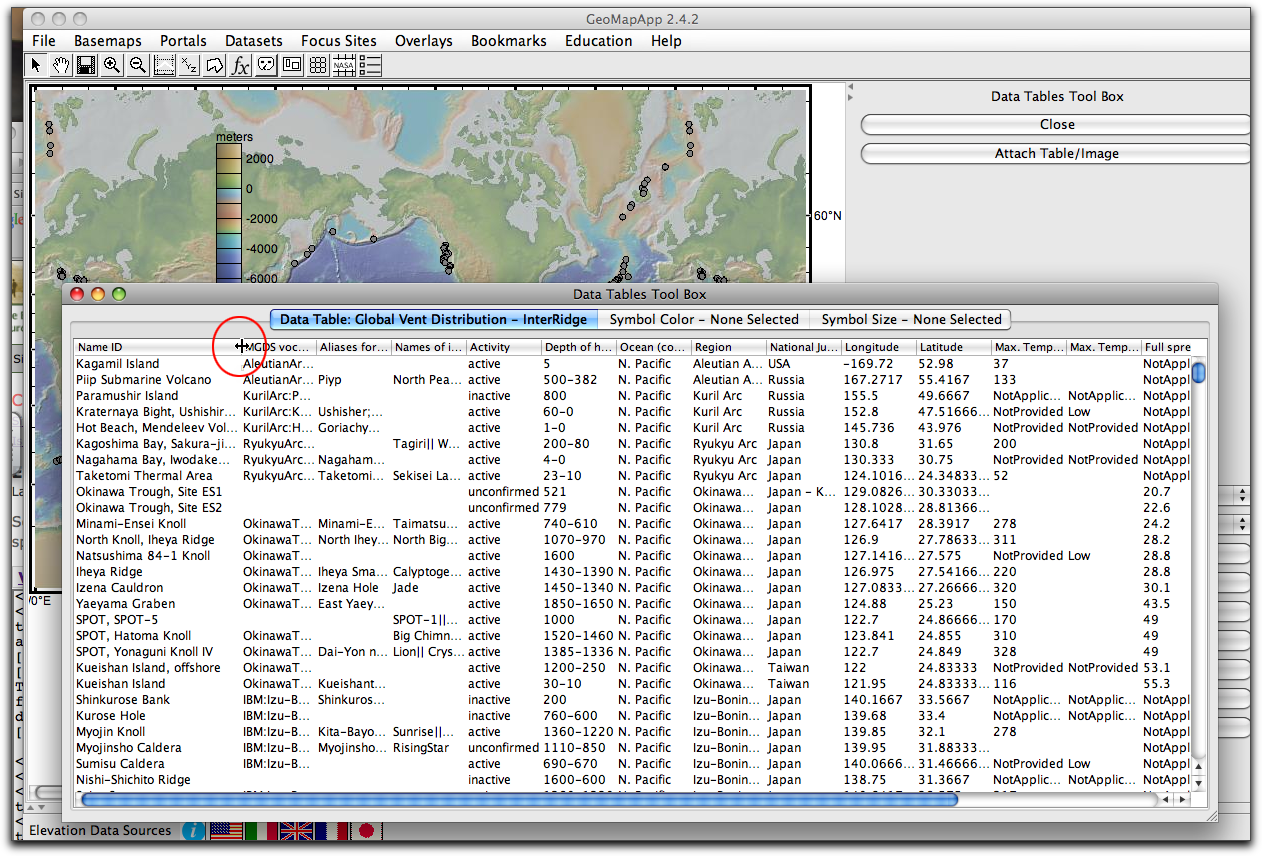Click the table's vertical scrollbar thumb
Image resolution: width=1262 pixels, height=856 pixels.
click(x=1198, y=373)
